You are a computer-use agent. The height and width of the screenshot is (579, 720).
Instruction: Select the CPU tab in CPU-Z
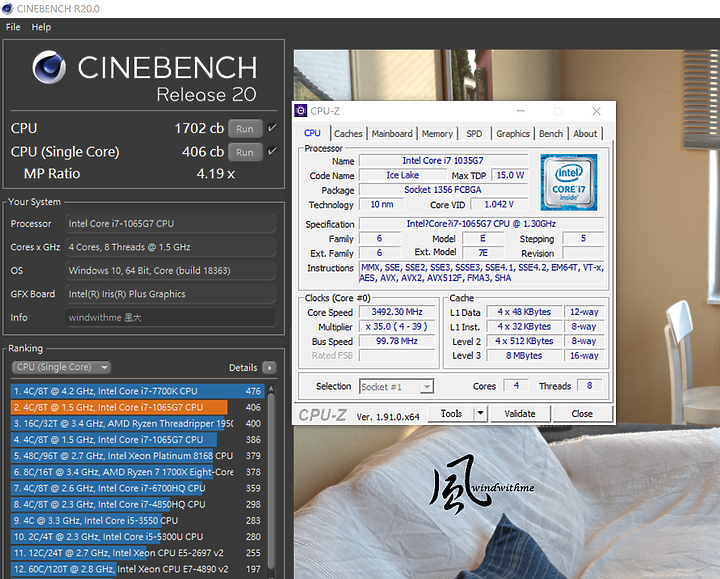click(312, 133)
